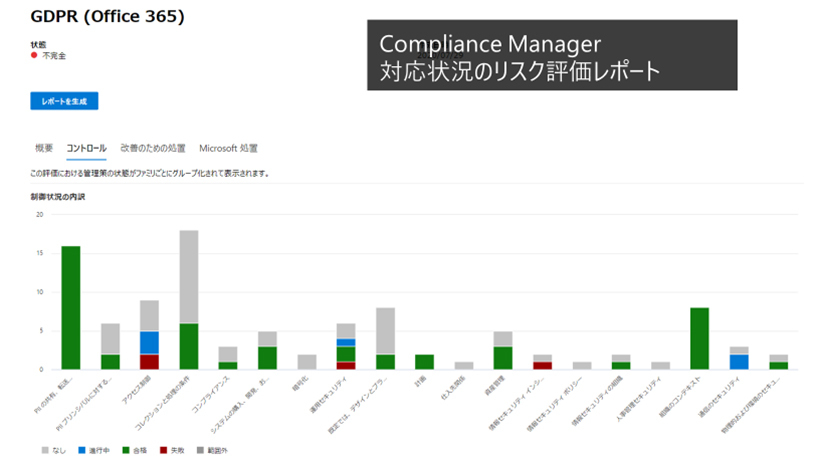Screen dimensions: 820x461
Task: Click the 組織のコンテキスト axis label
Action: pos(680,397)
